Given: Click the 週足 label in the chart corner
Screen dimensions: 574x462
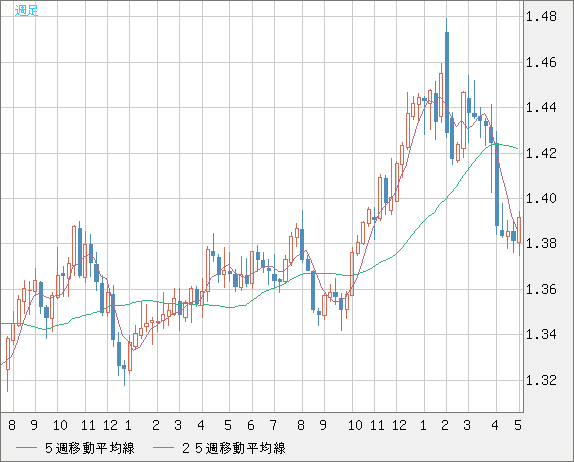Looking at the screenshot, I should tap(26, 11).
